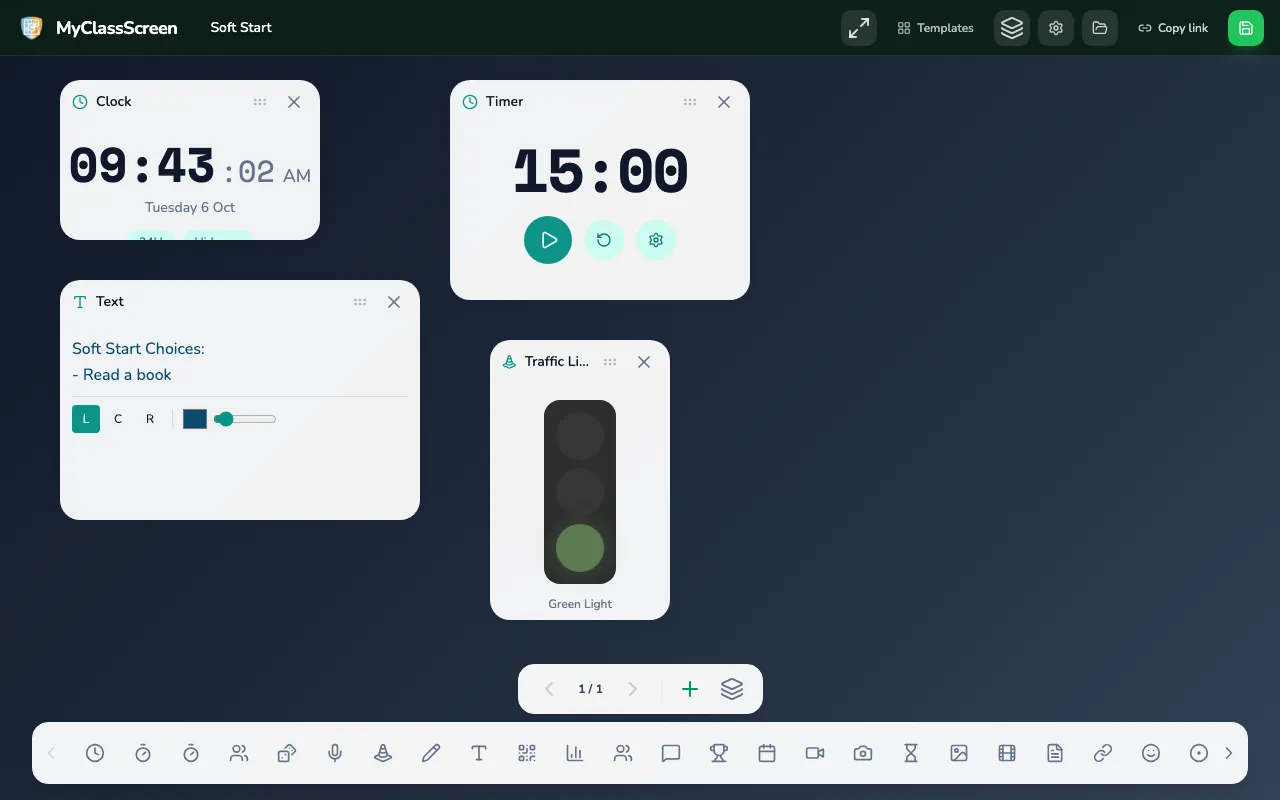The image size is (1280, 800).
Task: Open the header settings gear
Action: tap(1056, 28)
